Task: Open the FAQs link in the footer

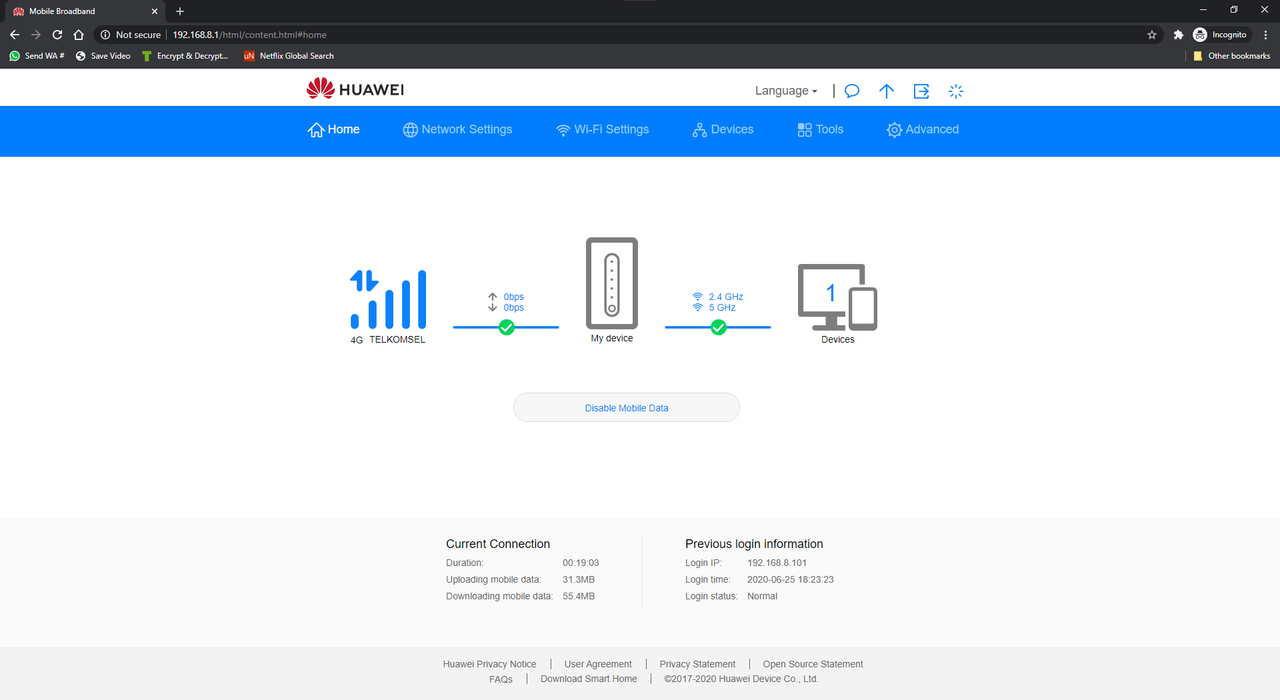Action: point(500,678)
